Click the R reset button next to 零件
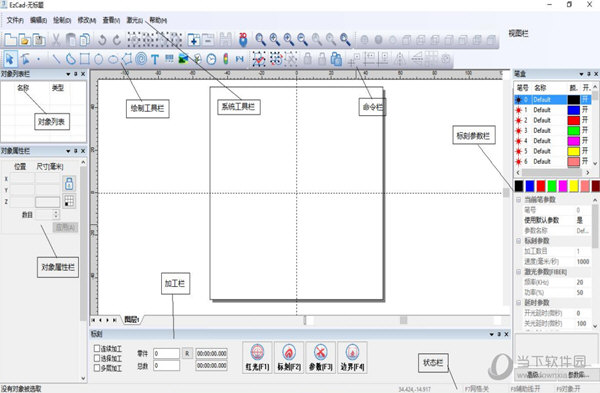 187,353
